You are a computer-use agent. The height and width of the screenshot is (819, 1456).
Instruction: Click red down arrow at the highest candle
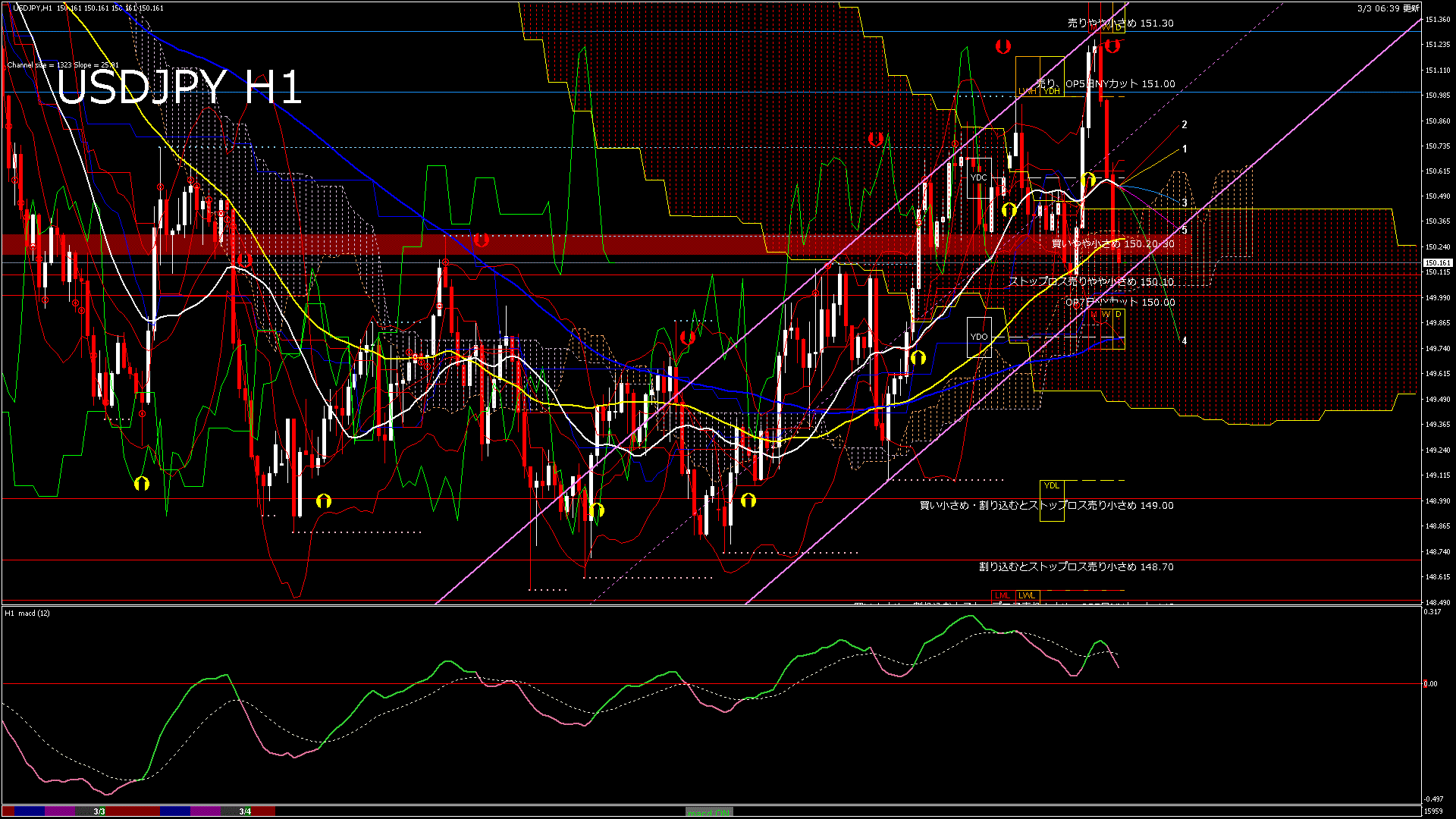point(1112,45)
